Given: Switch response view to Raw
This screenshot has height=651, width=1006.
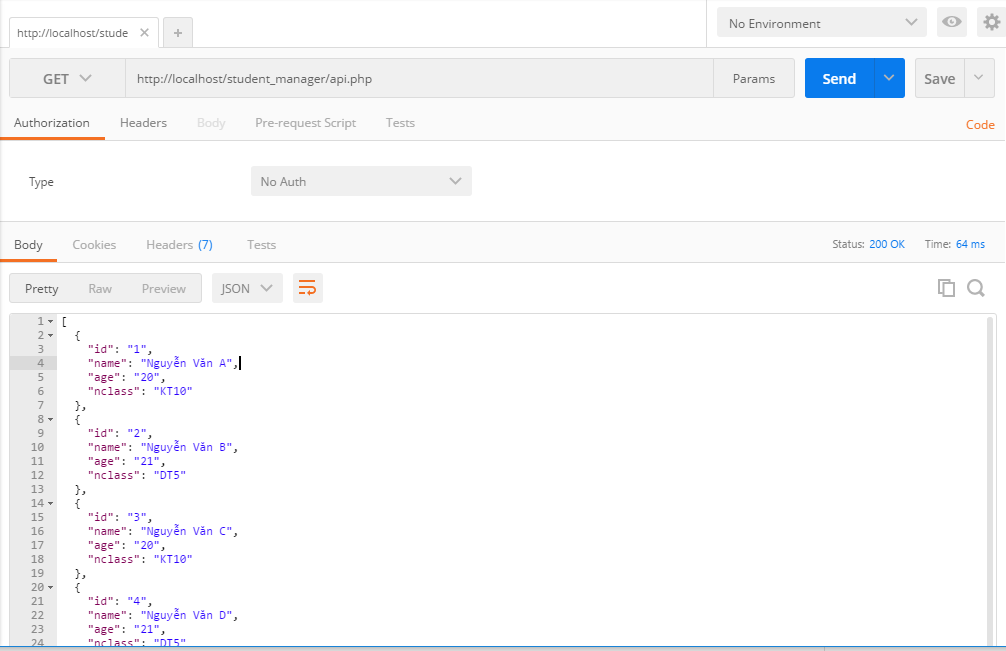Looking at the screenshot, I should [100, 288].
